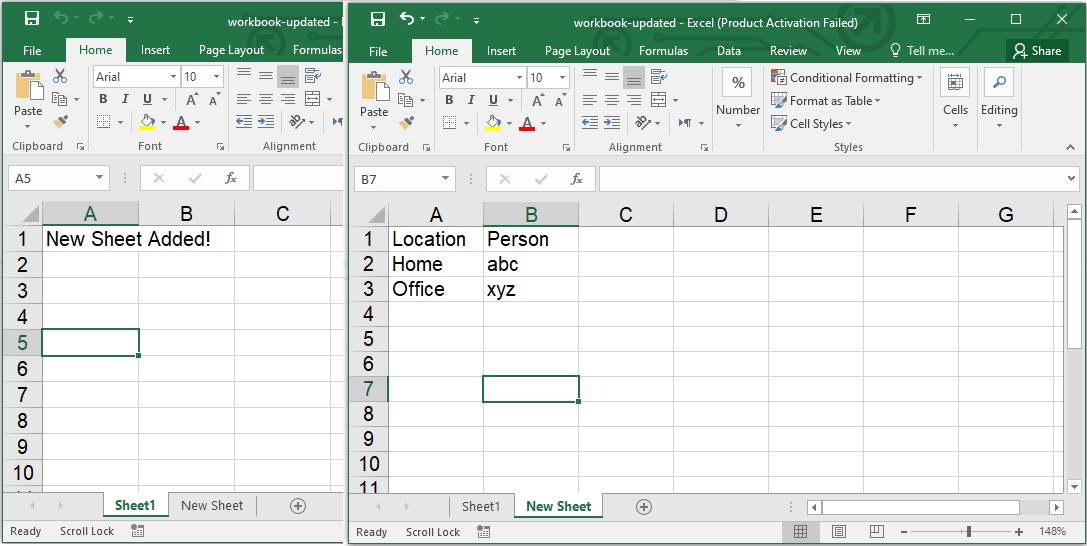Screen dimensions: 1087x546
Task: Open the Format as Table button
Action: (825, 101)
